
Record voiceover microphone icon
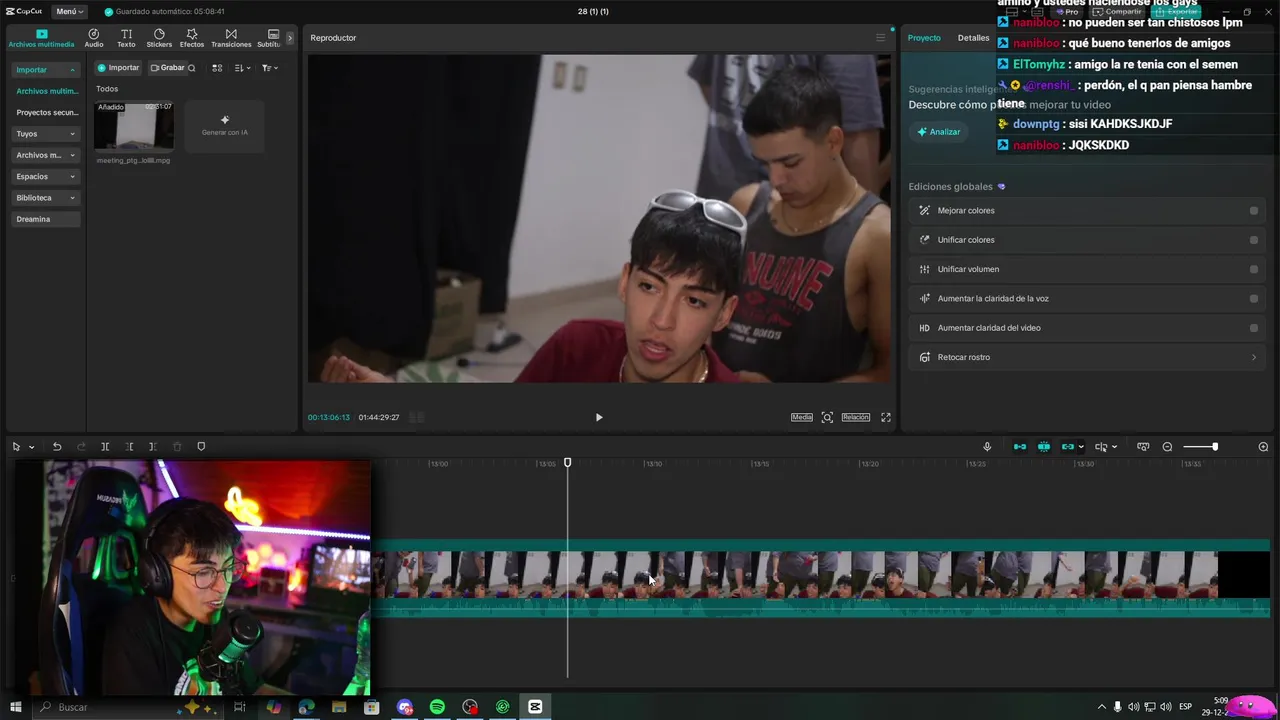click(x=987, y=447)
